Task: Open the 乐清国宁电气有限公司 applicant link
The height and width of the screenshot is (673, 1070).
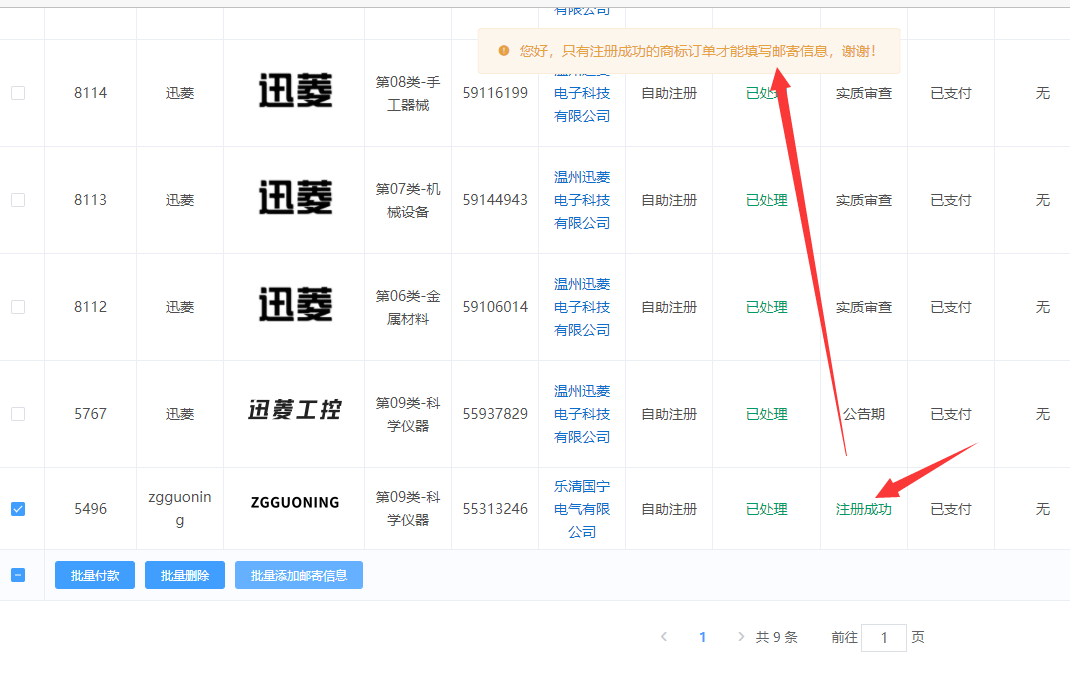Action: point(582,509)
